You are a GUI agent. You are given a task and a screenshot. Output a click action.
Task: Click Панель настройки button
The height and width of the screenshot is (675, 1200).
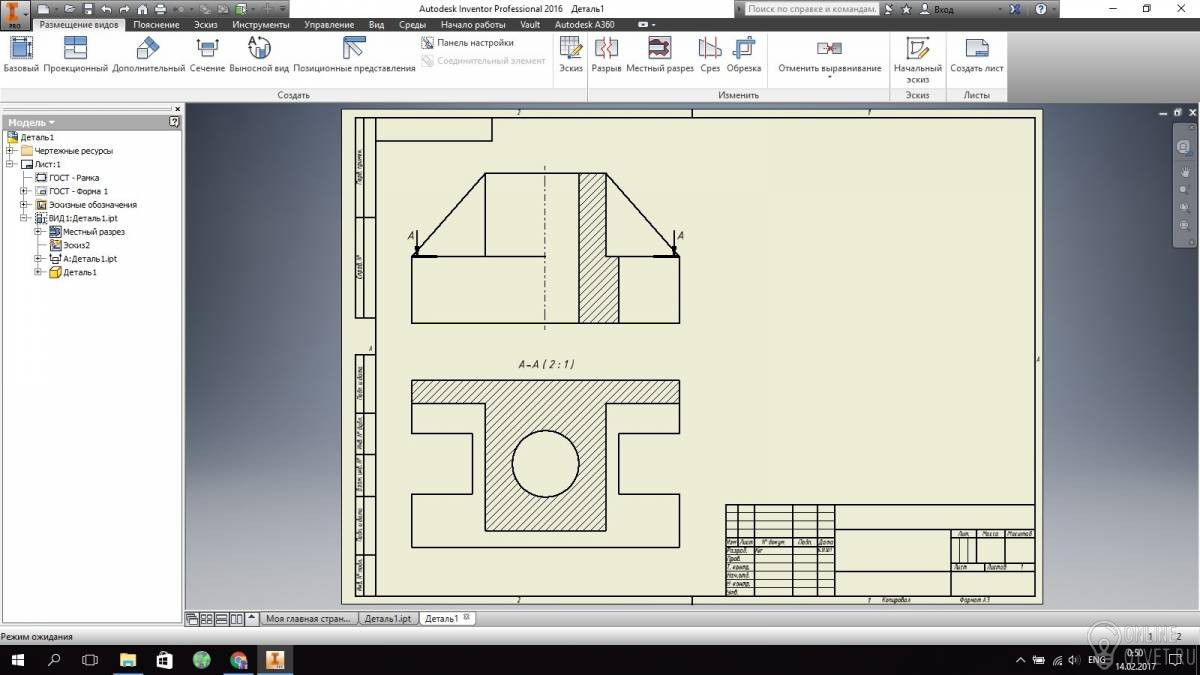(468, 43)
